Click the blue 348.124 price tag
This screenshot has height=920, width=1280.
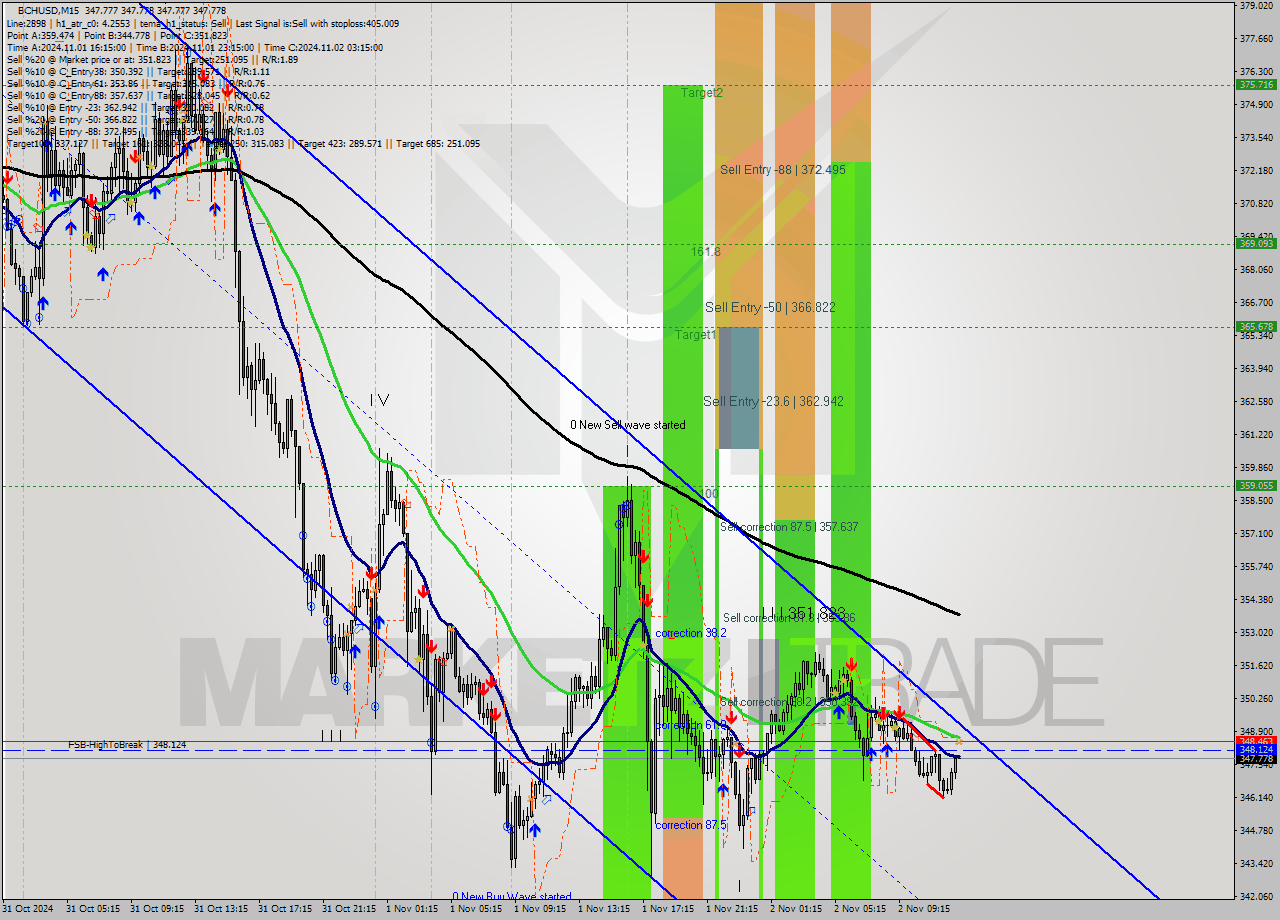[x=1256, y=749]
